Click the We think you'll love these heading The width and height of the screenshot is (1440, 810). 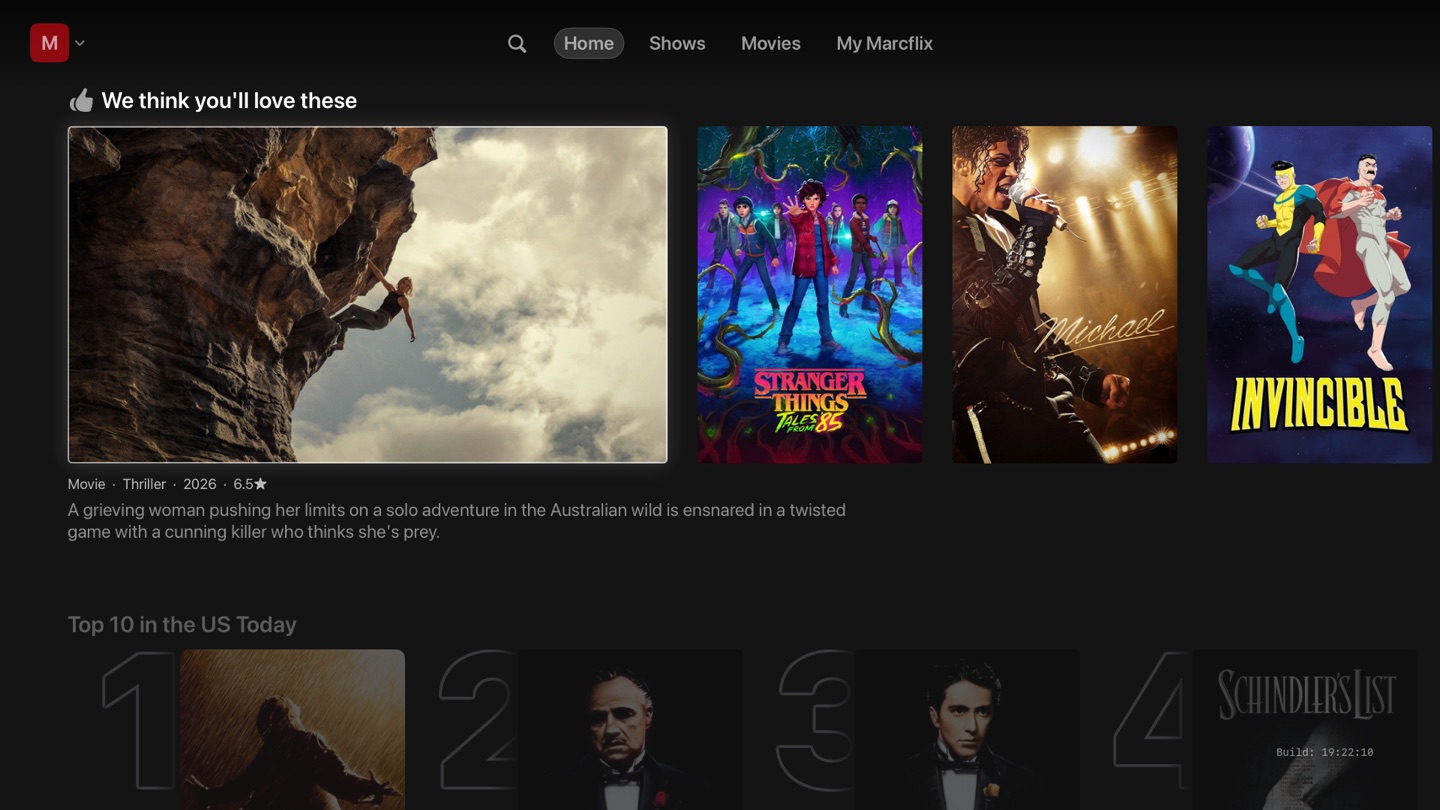(229, 101)
